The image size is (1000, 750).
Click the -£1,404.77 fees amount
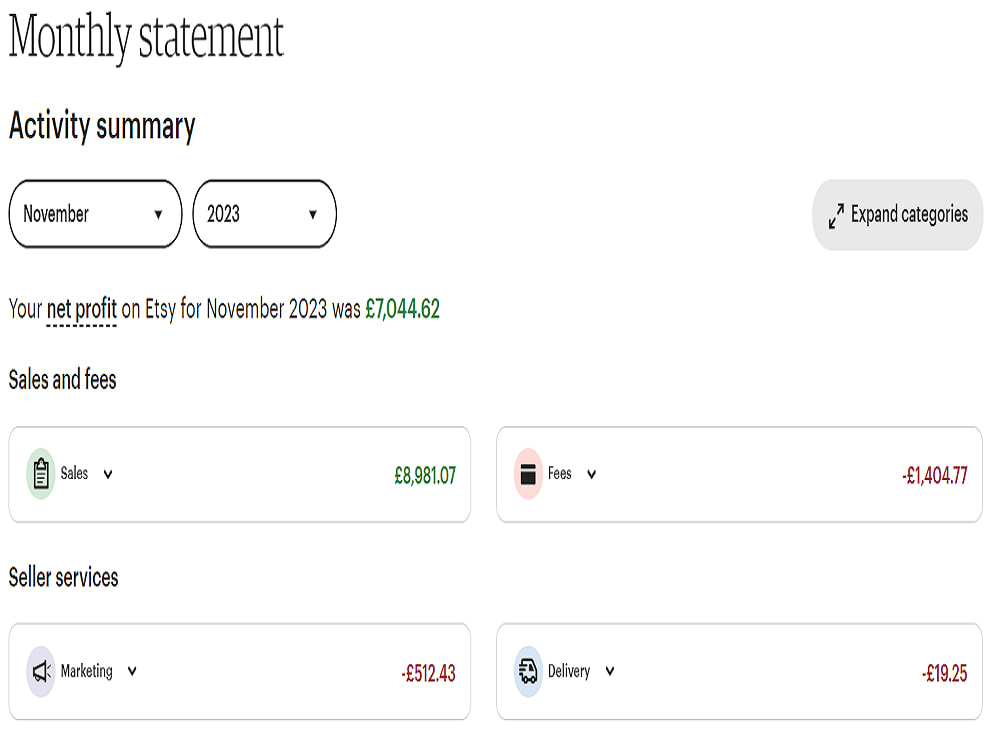point(935,475)
